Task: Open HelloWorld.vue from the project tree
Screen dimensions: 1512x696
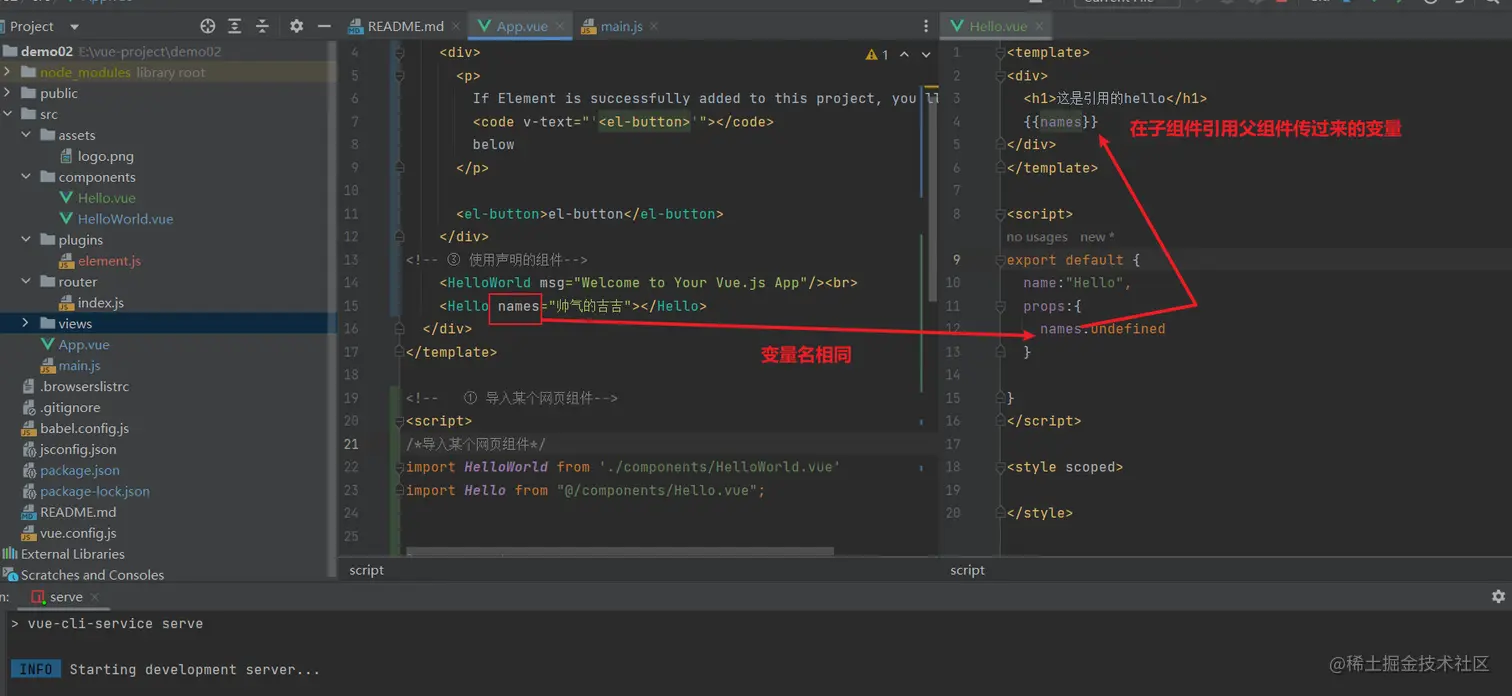Action: point(125,219)
